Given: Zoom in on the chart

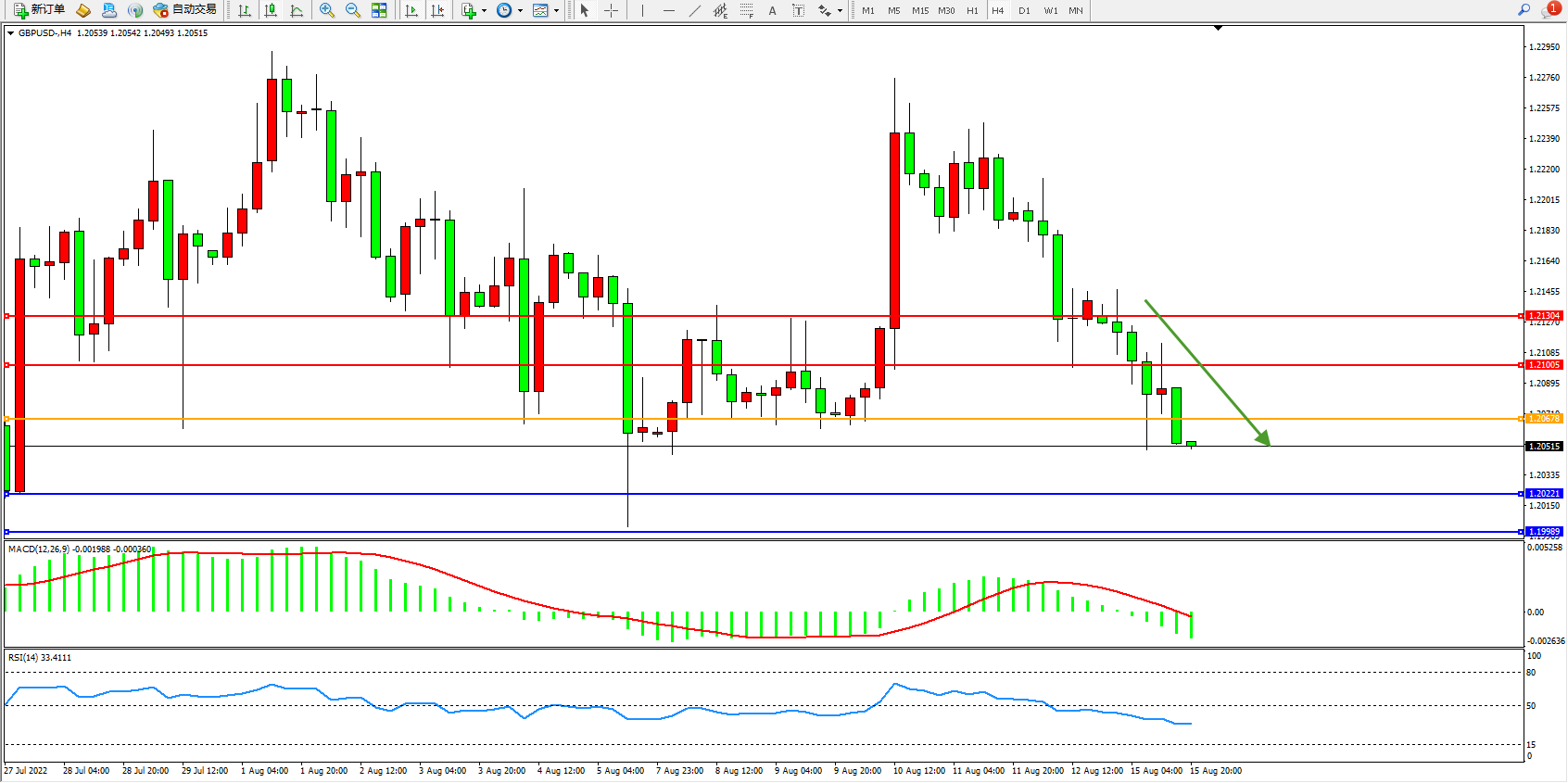Looking at the screenshot, I should click(327, 10).
